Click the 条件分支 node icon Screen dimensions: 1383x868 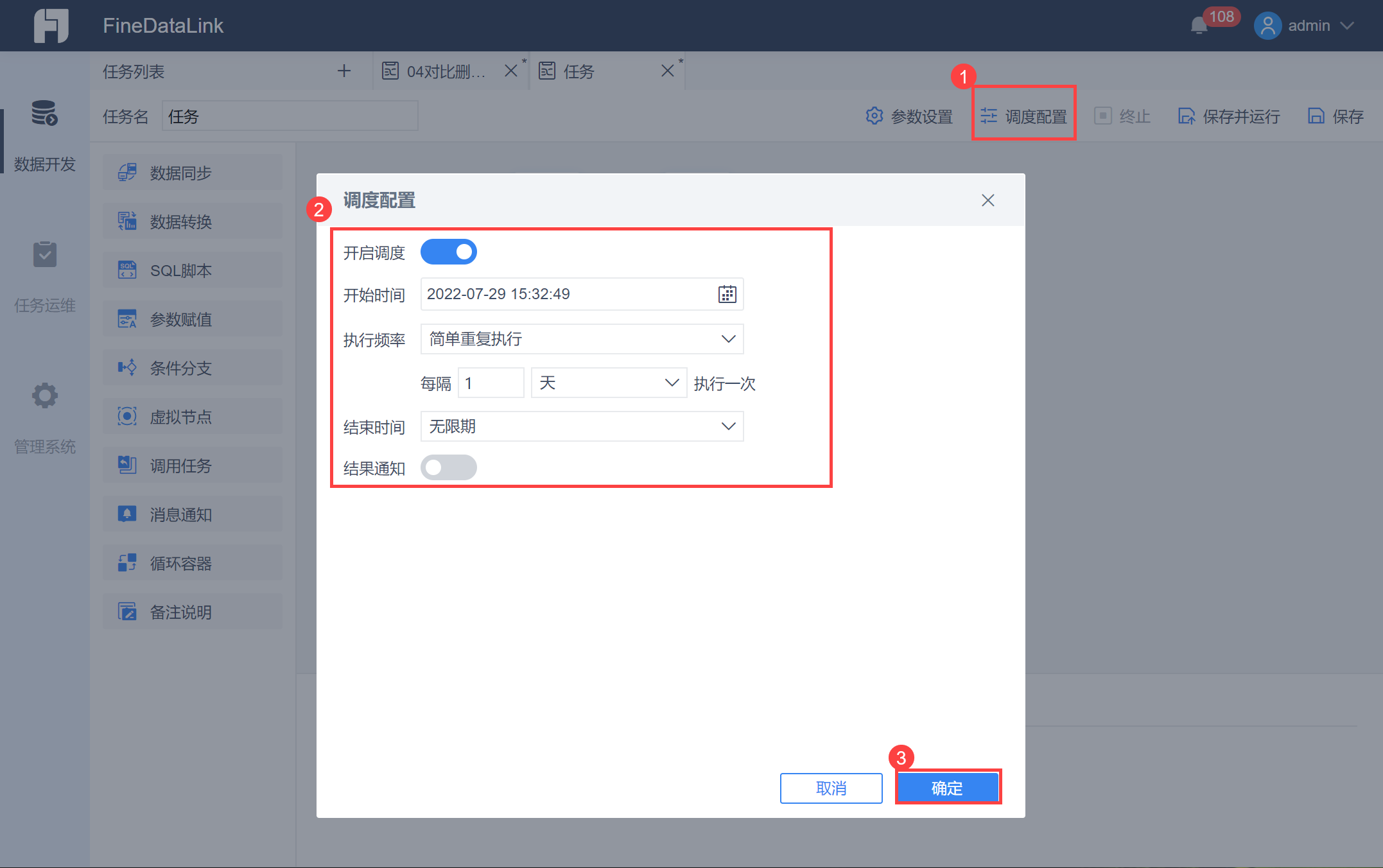127,368
